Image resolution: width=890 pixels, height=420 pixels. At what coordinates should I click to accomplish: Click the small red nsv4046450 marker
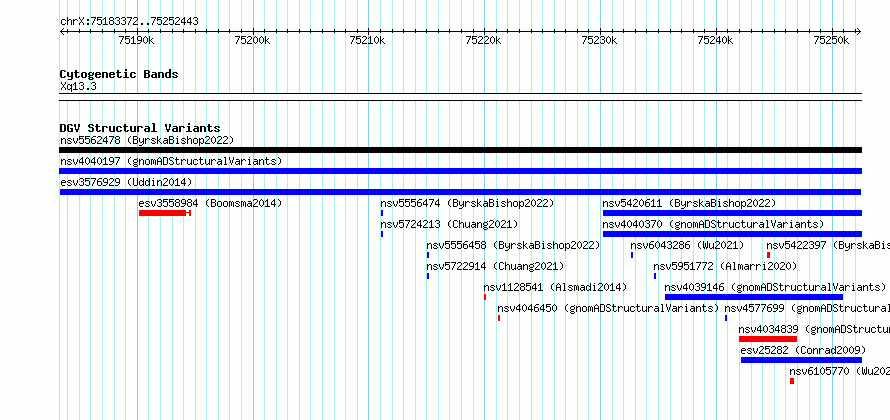click(499, 318)
